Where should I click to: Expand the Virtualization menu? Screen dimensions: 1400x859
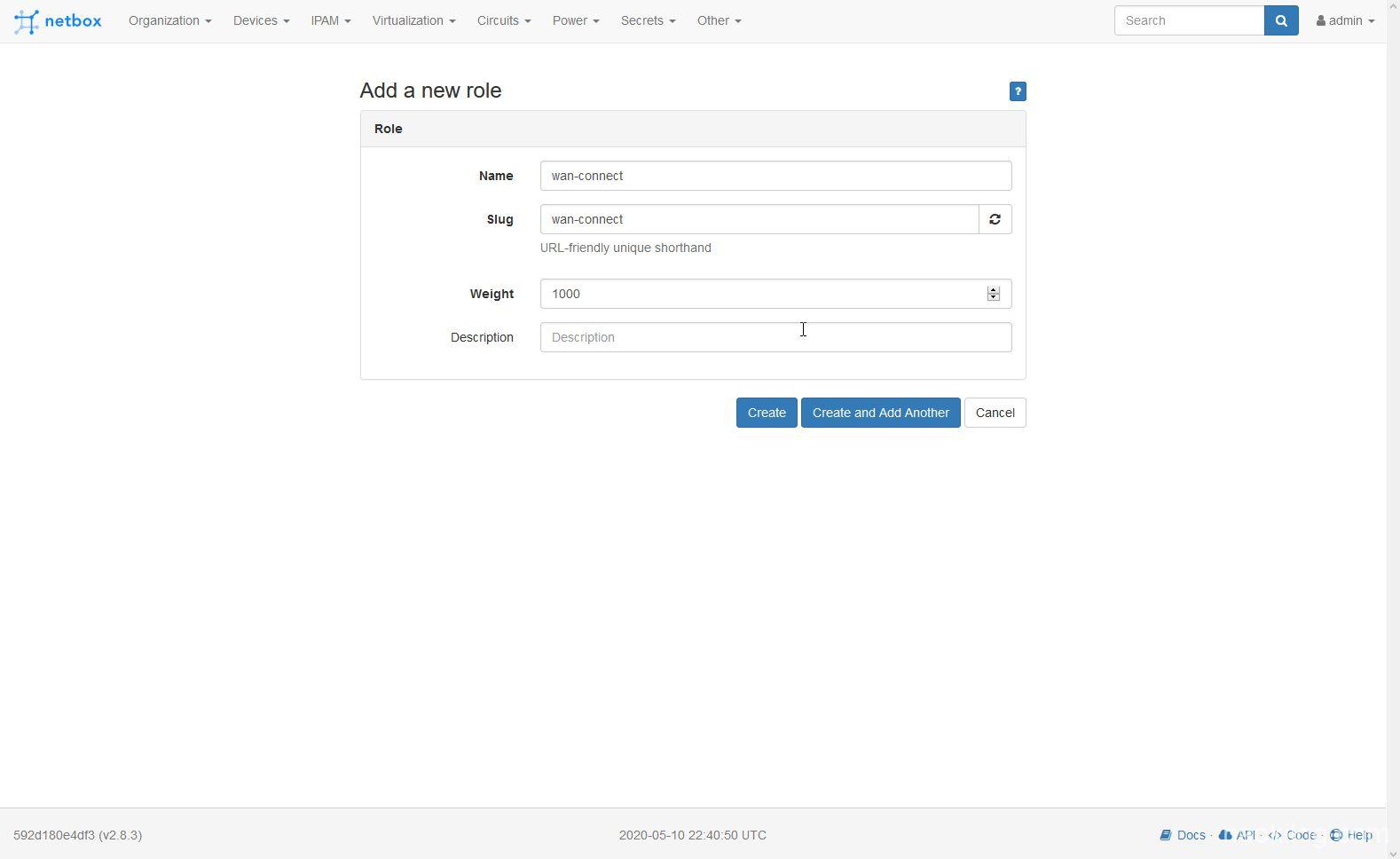[413, 20]
